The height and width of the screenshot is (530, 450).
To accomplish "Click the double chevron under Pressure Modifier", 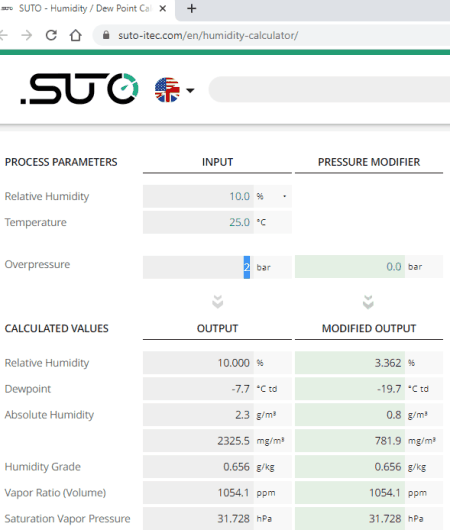I will pos(368,302).
